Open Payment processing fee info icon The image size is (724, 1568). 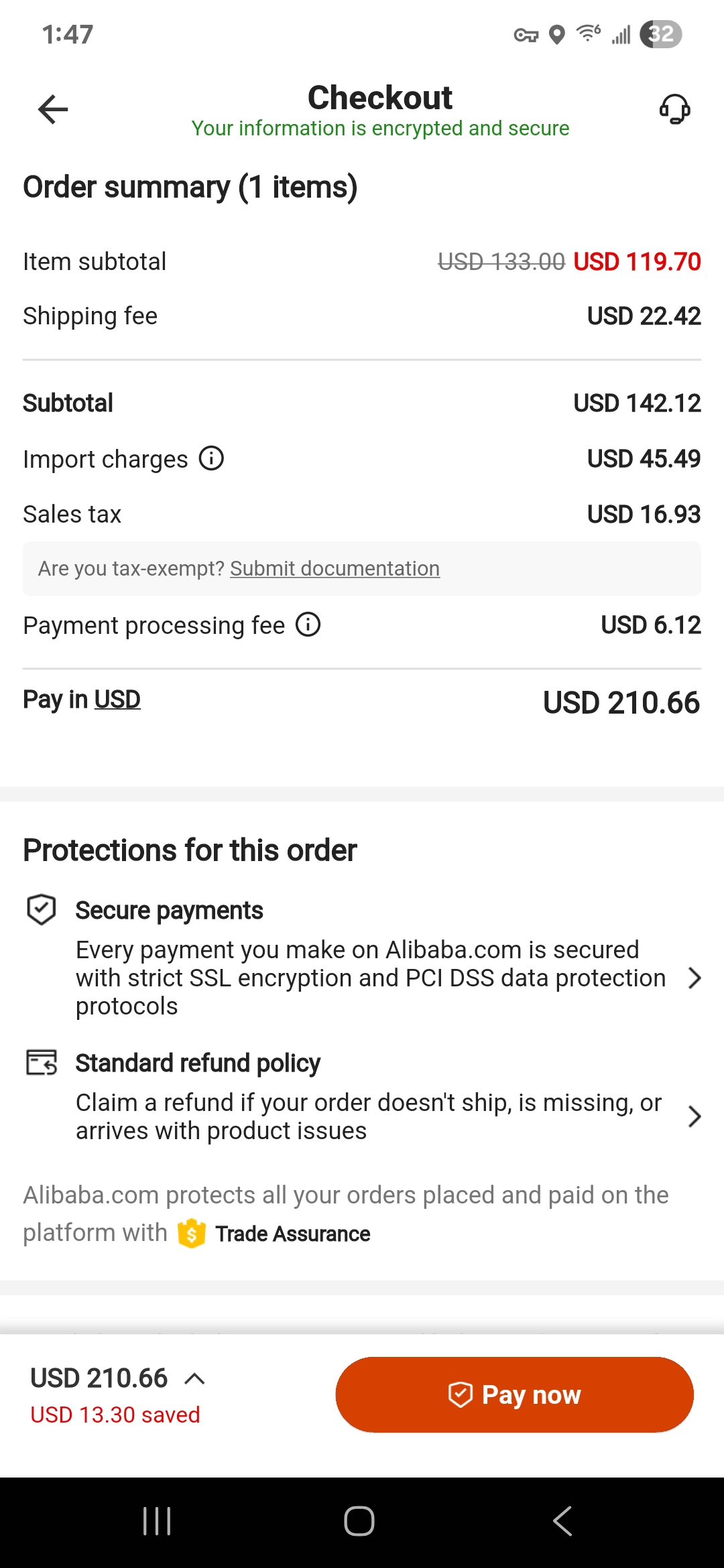pos(308,625)
